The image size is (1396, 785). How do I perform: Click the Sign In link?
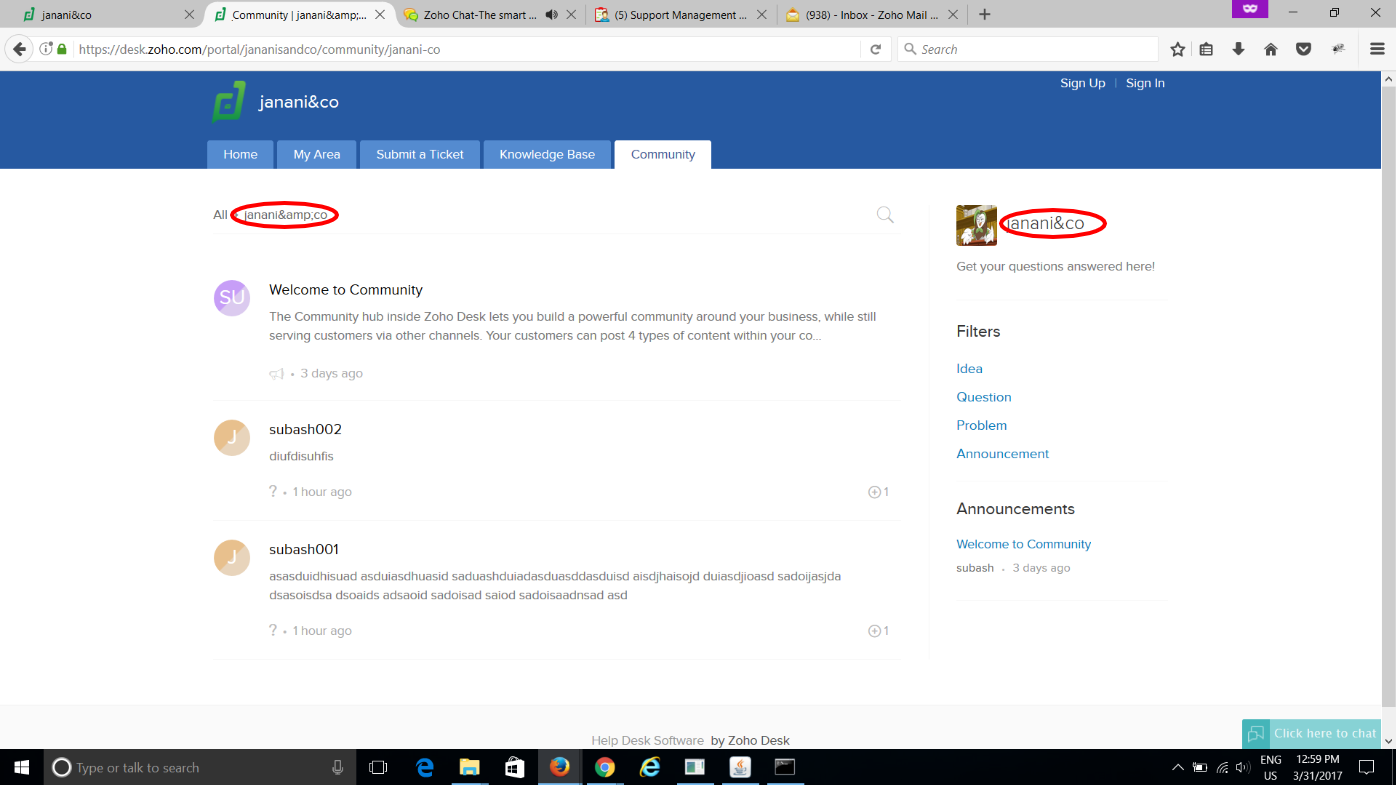coord(1145,83)
